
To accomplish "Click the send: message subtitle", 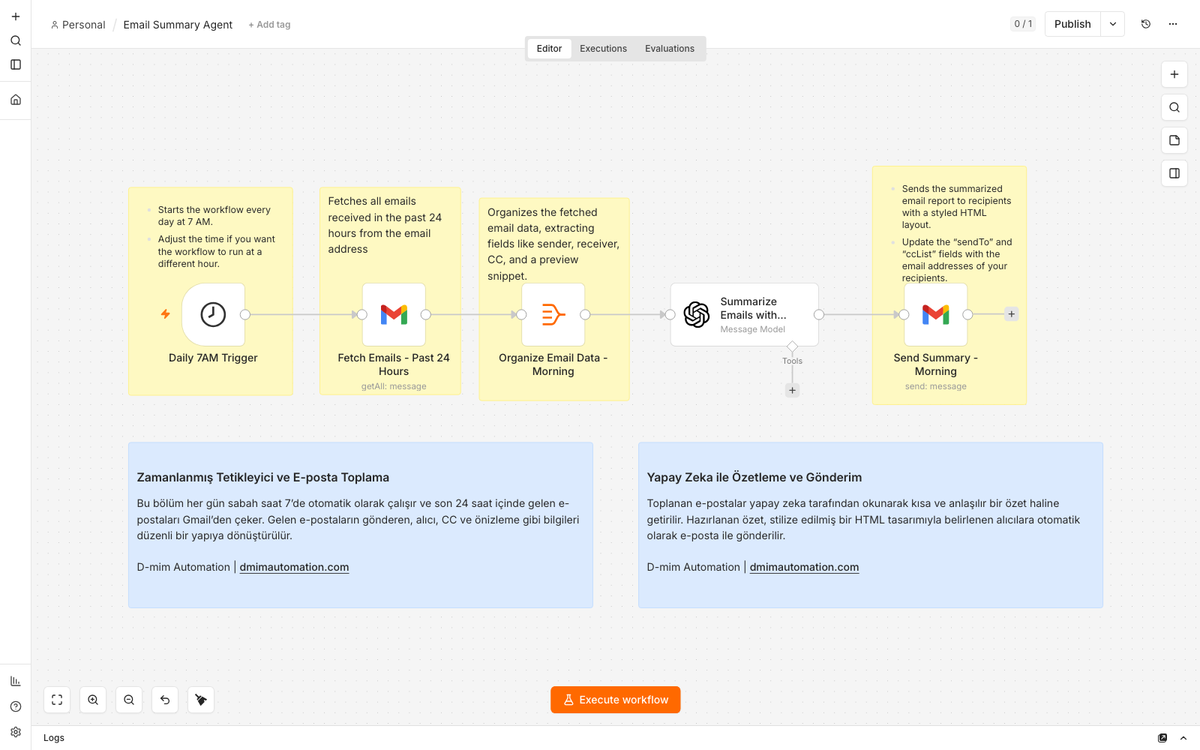I will click(x=936, y=386).
